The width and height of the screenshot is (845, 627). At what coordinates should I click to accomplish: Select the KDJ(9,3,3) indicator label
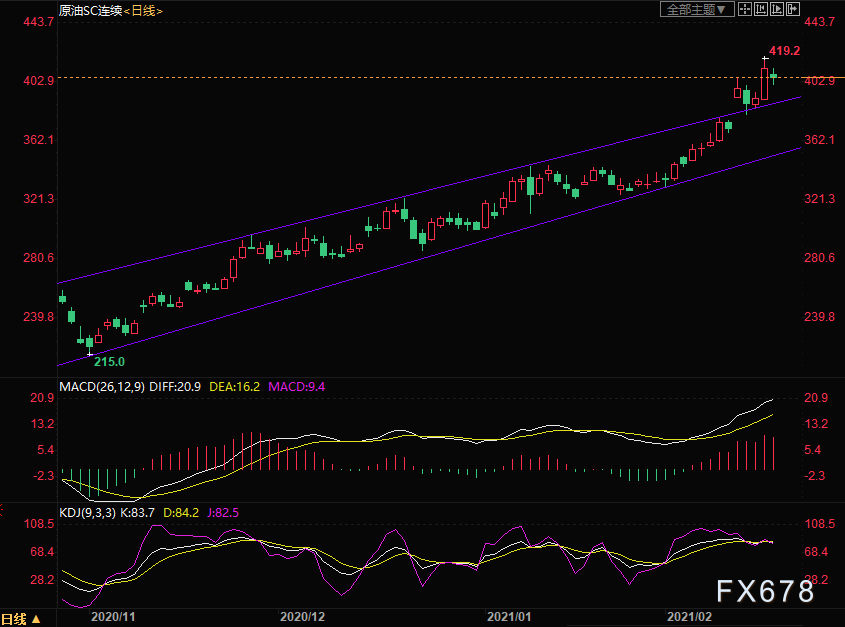coord(90,513)
